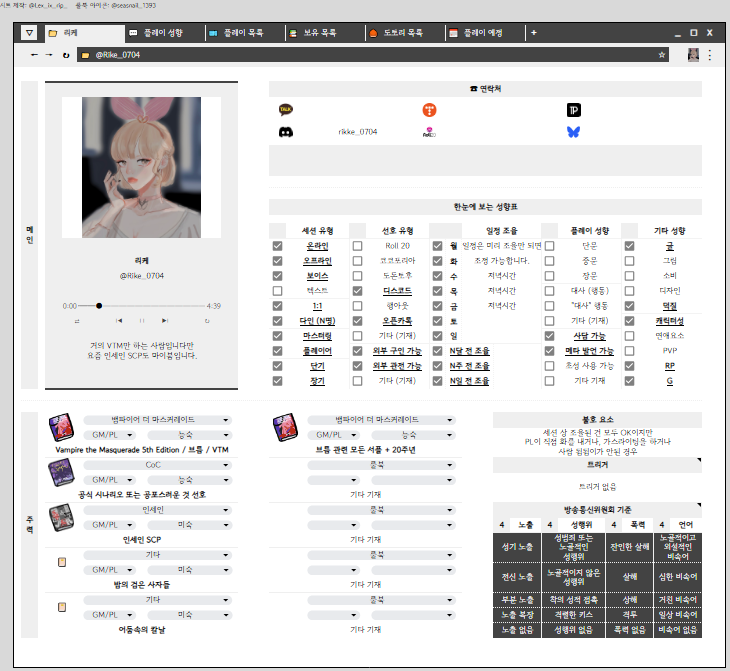The width and height of the screenshot is (730, 671).
Task: Toggle the 단문 play style checkbox
Action: coord(549,246)
